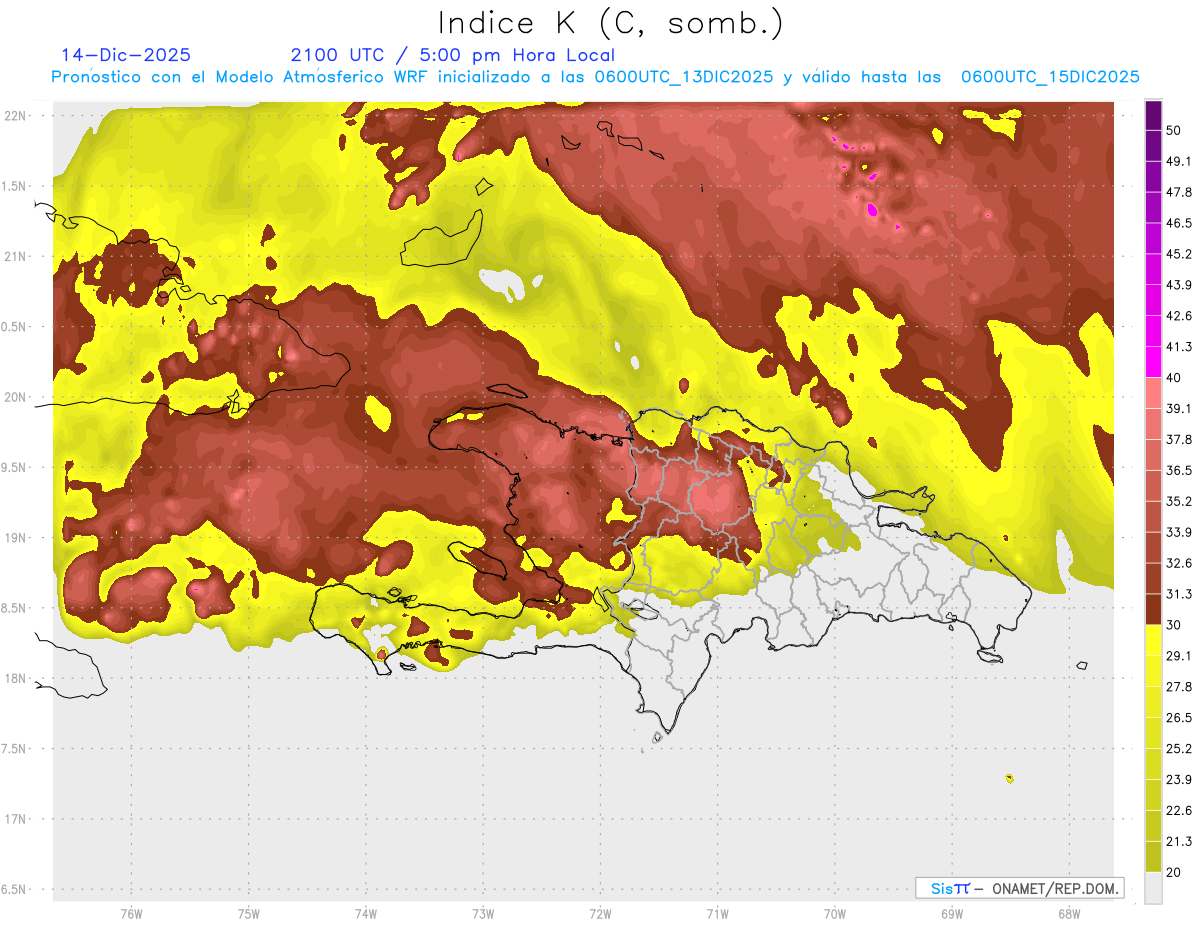Click the gray swatch below the 20 label

1153,888
